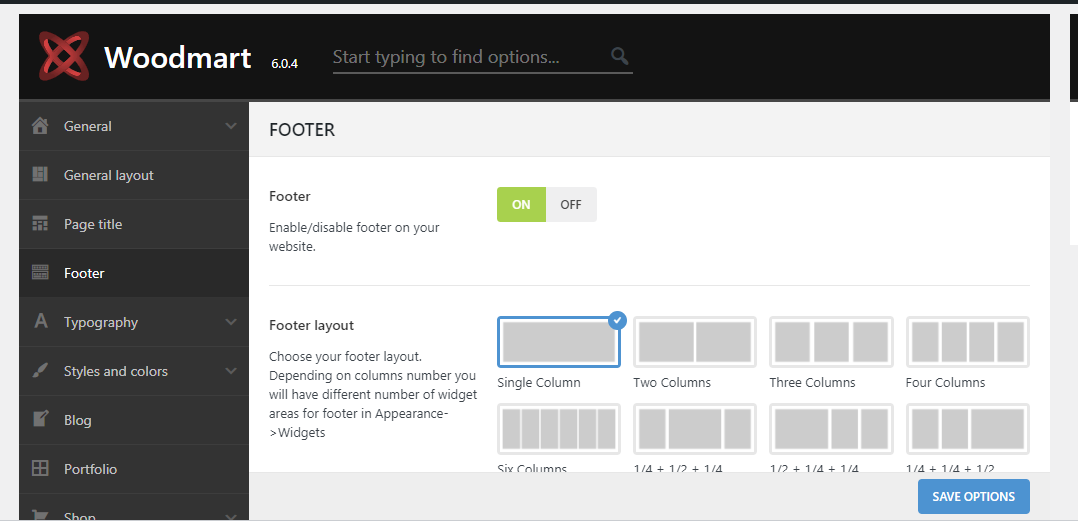Click the Styles and colors brush icon
1078x521 pixels.
(41, 370)
